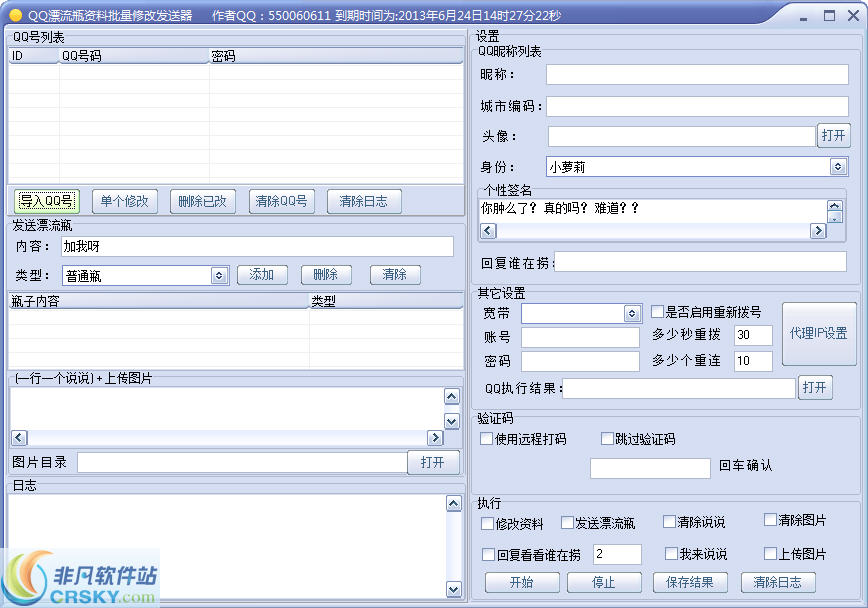Click the 说说 box scroll-up arrow
868x608 pixels.
[452, 396]
